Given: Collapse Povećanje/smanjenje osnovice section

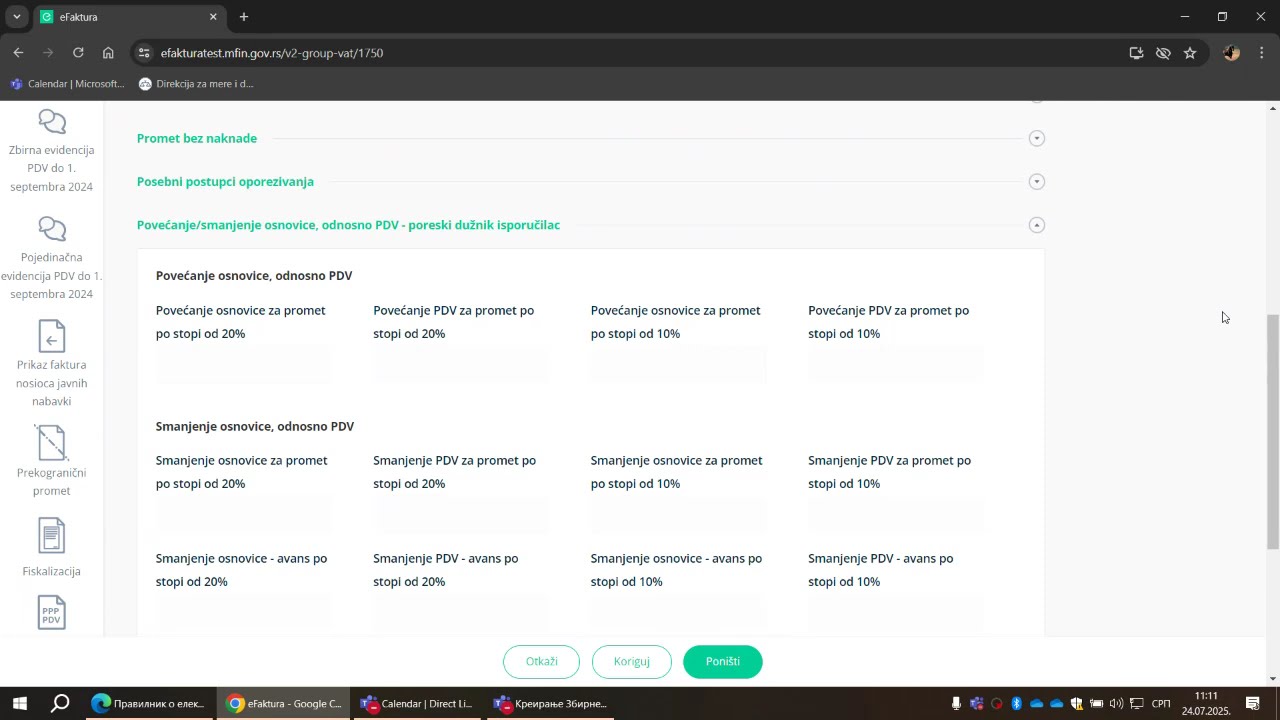Looking at the screenshot, I should pos(1037,225).
